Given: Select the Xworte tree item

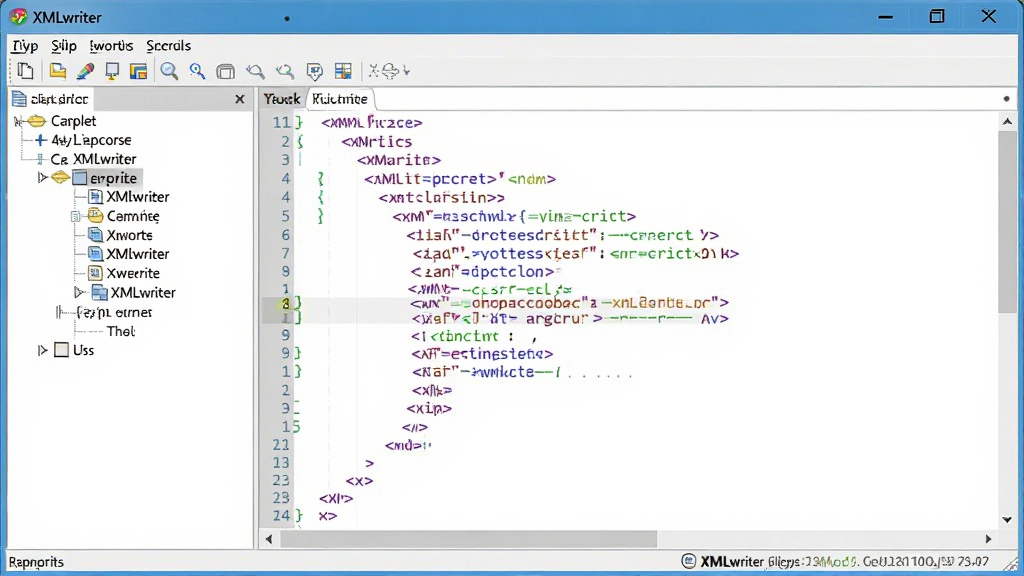Looking at the screenshot, I should tap(129, 235).
